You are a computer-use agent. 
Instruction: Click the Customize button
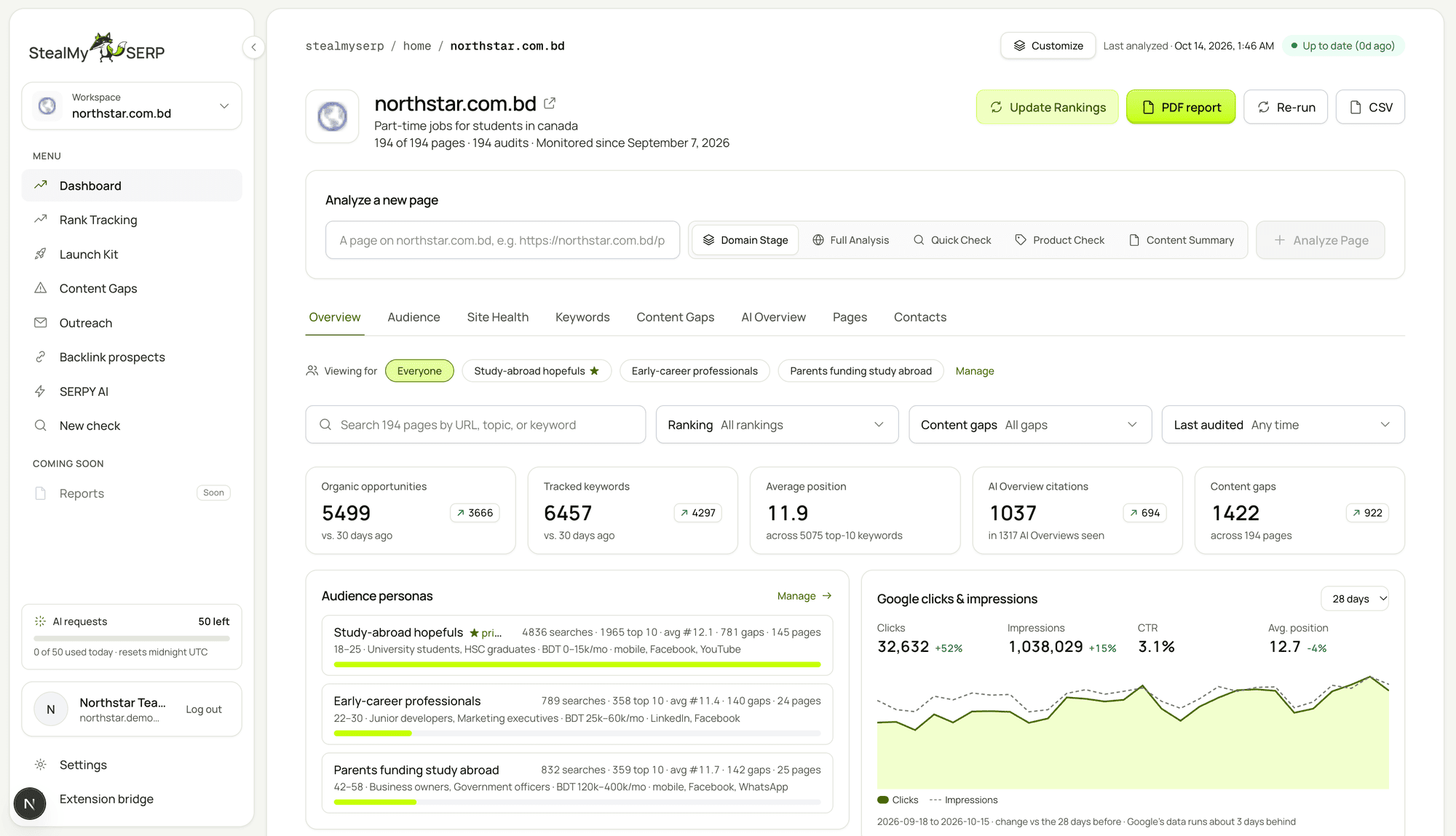1048,46
